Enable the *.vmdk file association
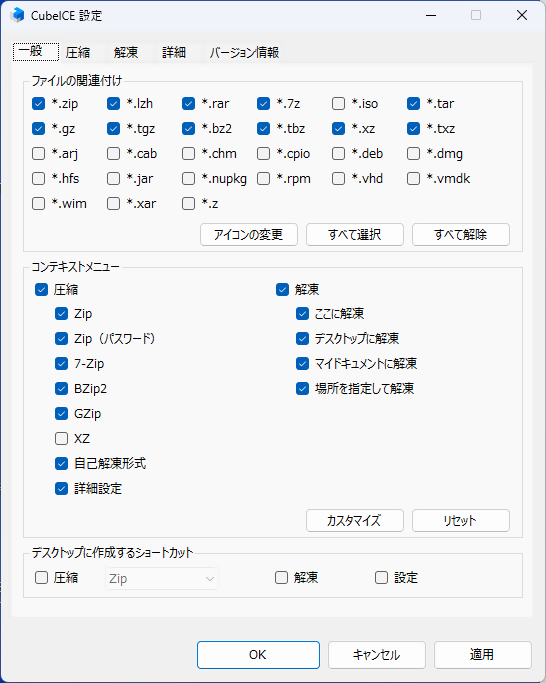Viewport: 546px width, 683px height. pos(413,179)
